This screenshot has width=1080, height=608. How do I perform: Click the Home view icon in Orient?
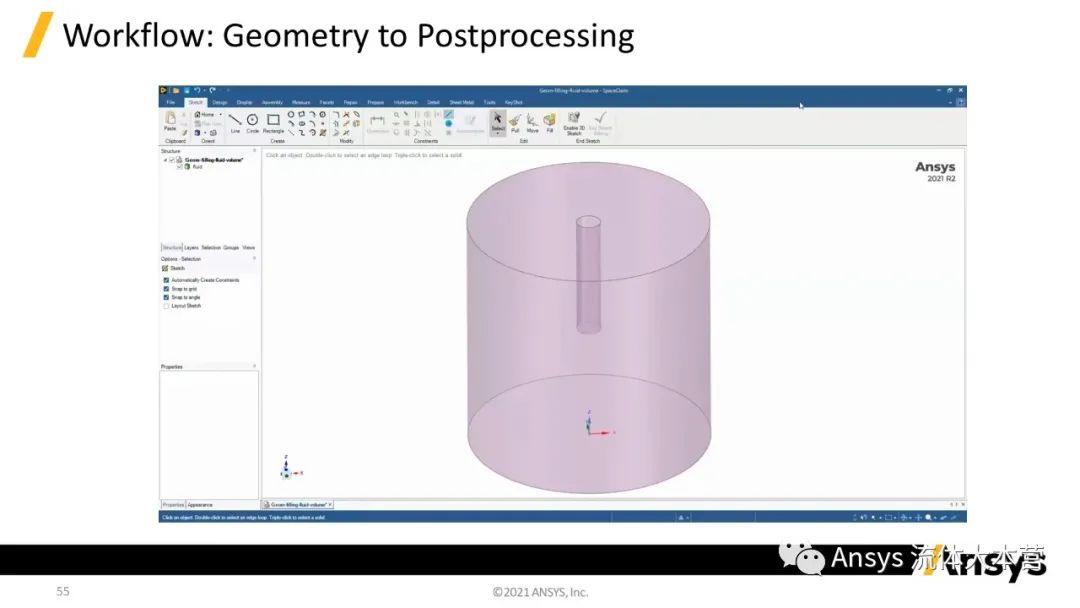pyautogui.click(x=198, y=114)
